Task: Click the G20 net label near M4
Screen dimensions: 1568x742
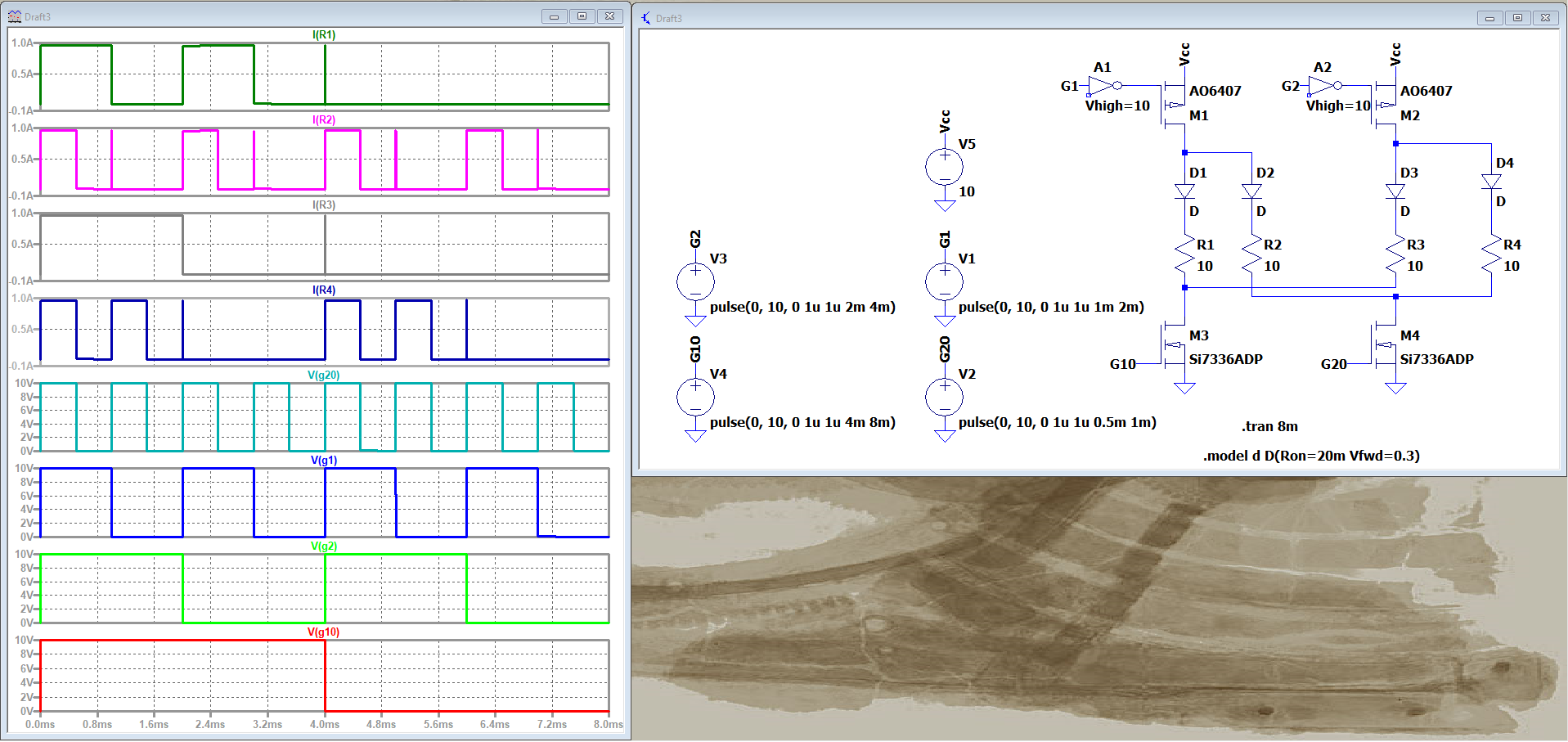Action: pyautogui.click(x=1333, y=364)
